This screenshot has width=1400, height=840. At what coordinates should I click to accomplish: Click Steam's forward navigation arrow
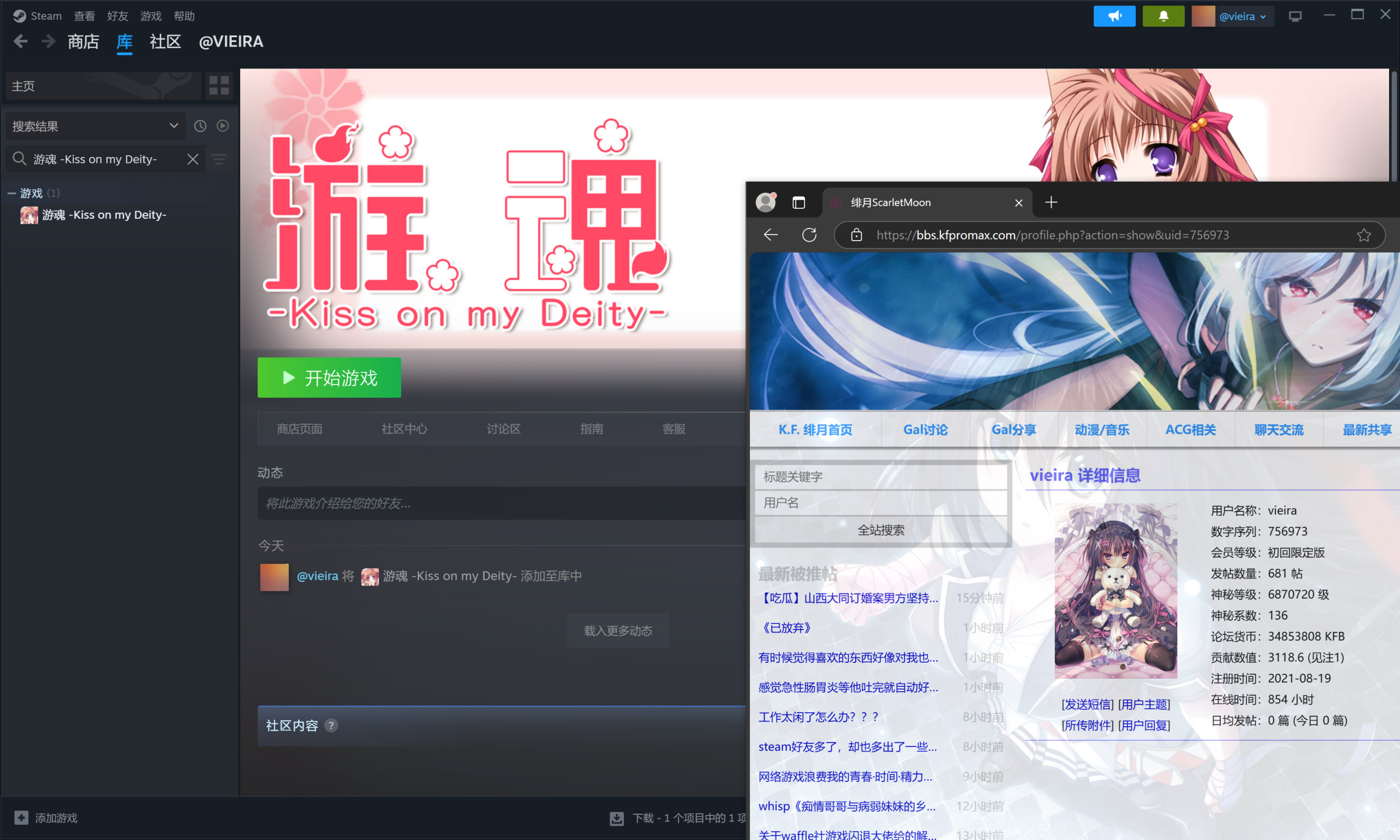click(x=49, y=42)
